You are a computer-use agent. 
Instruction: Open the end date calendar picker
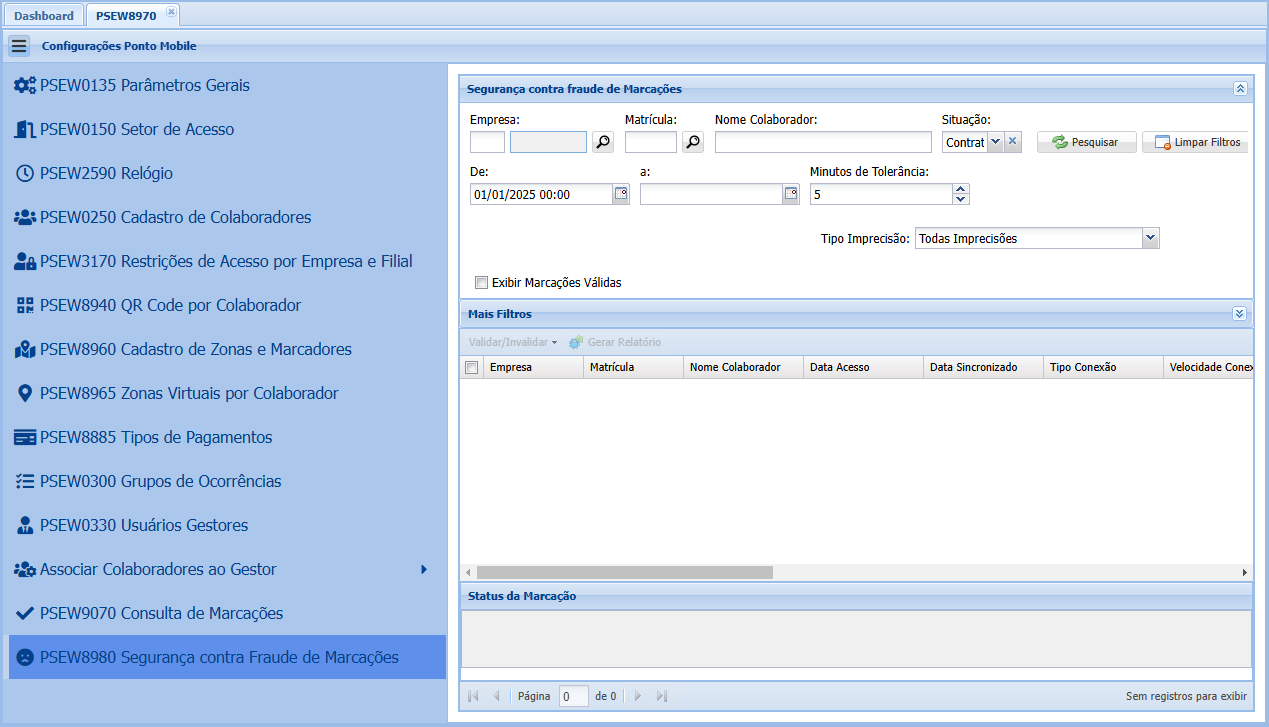791,195
